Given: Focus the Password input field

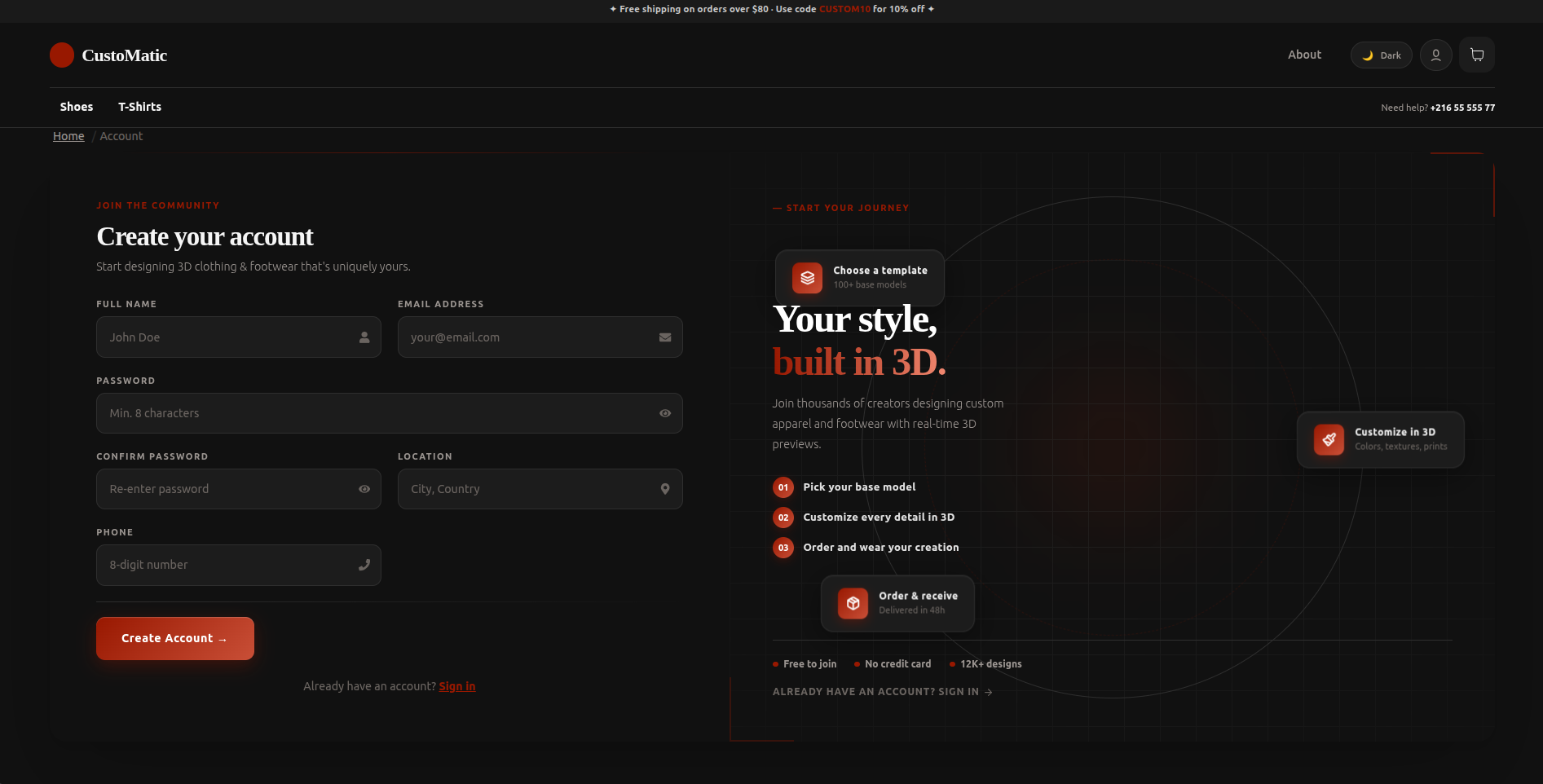Looking at the screenshot, I should [390, 413].
